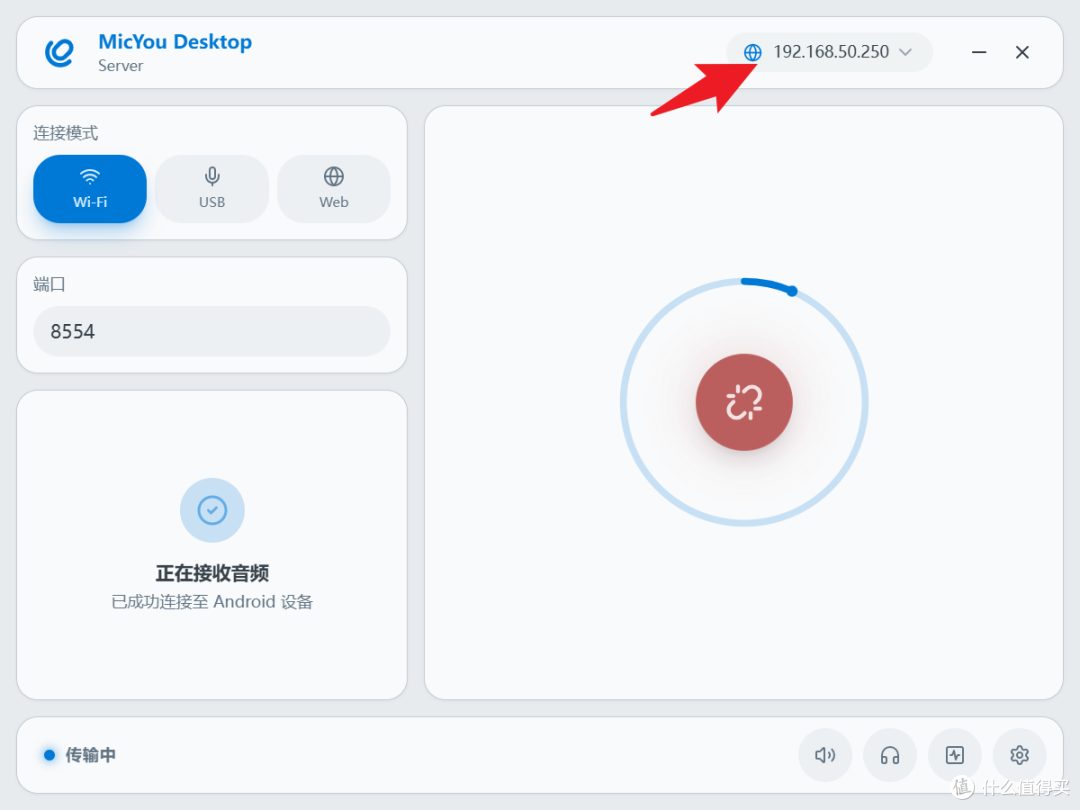Image resolution: width=1080 pixels, height=810 pixels.
Task: Click the Server subtitle text
Action: 121,66
